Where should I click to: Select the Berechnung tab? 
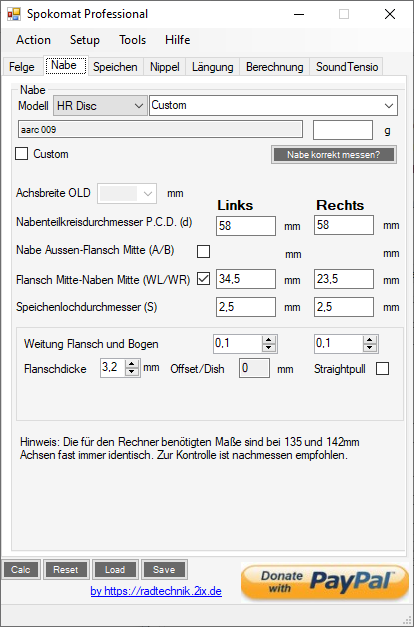[274, 67]
